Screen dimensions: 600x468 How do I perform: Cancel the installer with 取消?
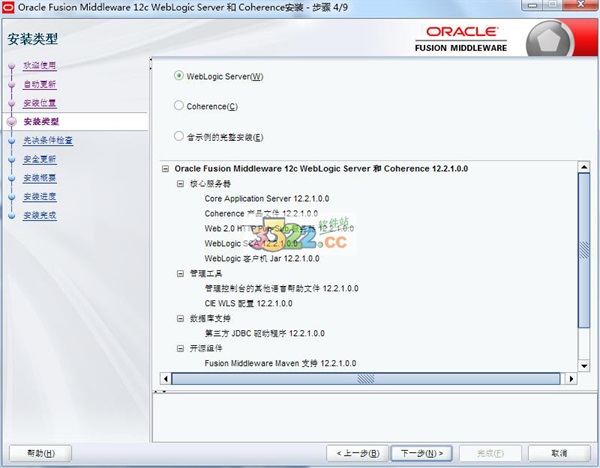559,453
